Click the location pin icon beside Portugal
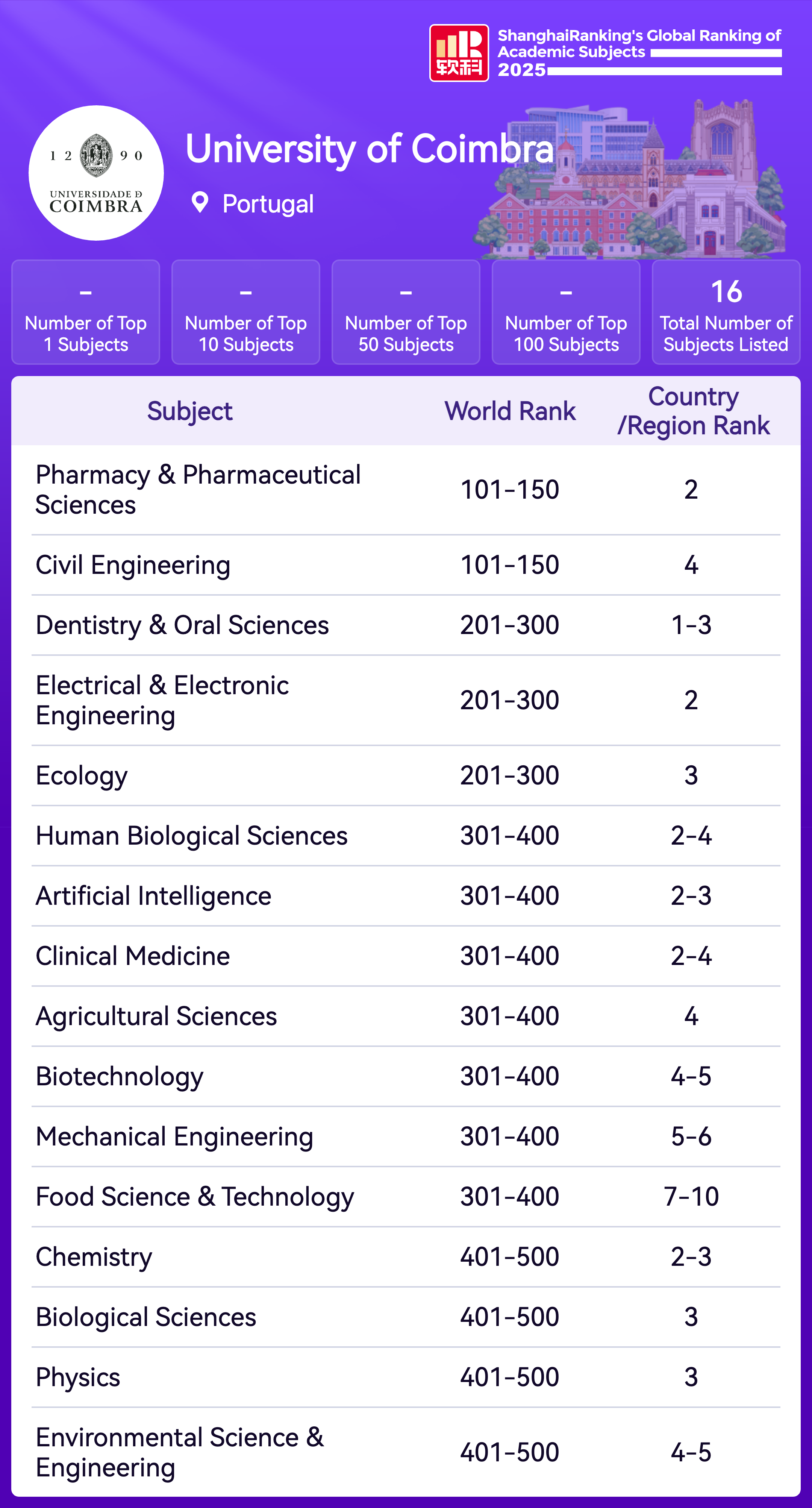The image size is (812, 1508). point(200,203)
